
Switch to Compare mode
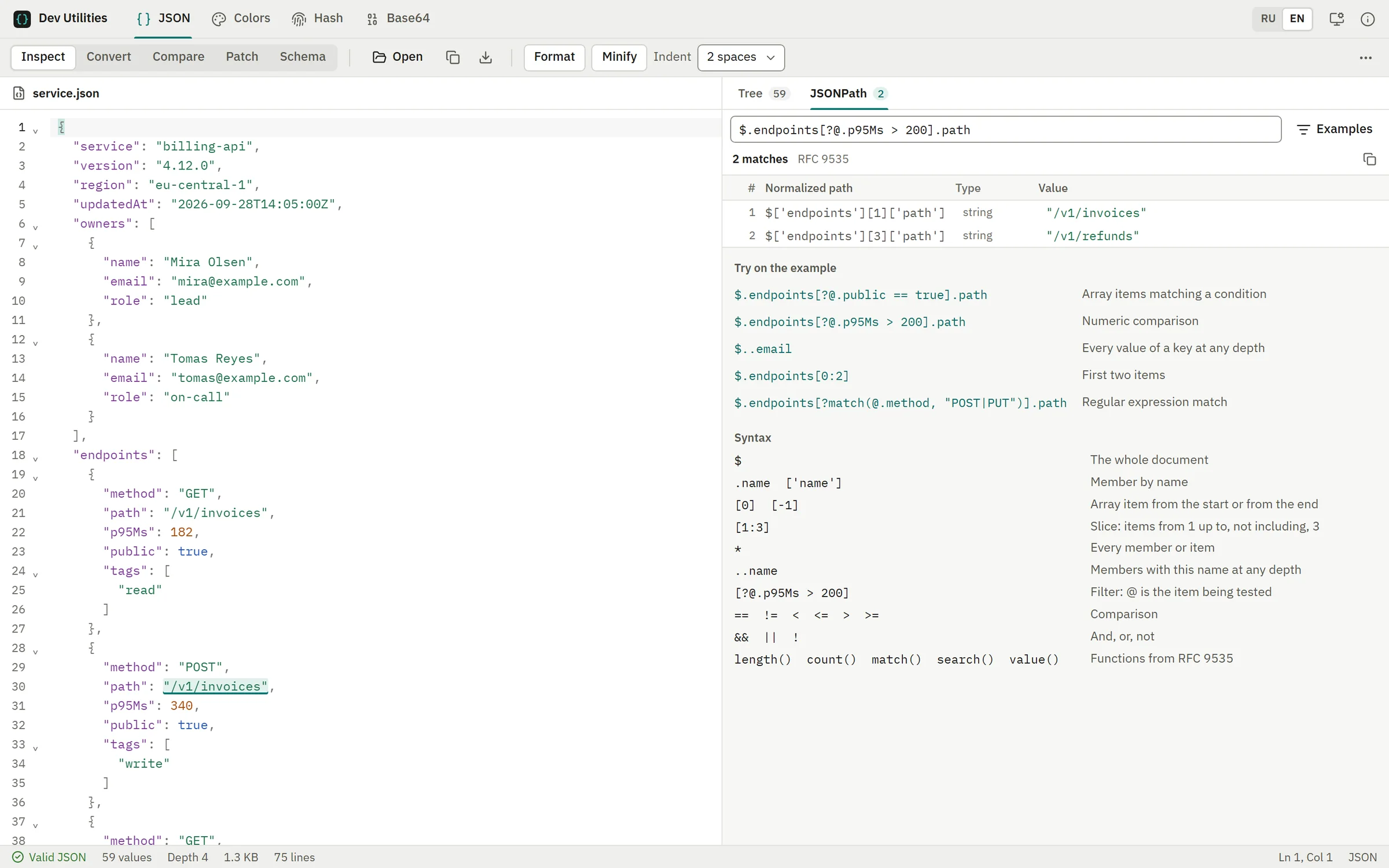coord(178,57)
